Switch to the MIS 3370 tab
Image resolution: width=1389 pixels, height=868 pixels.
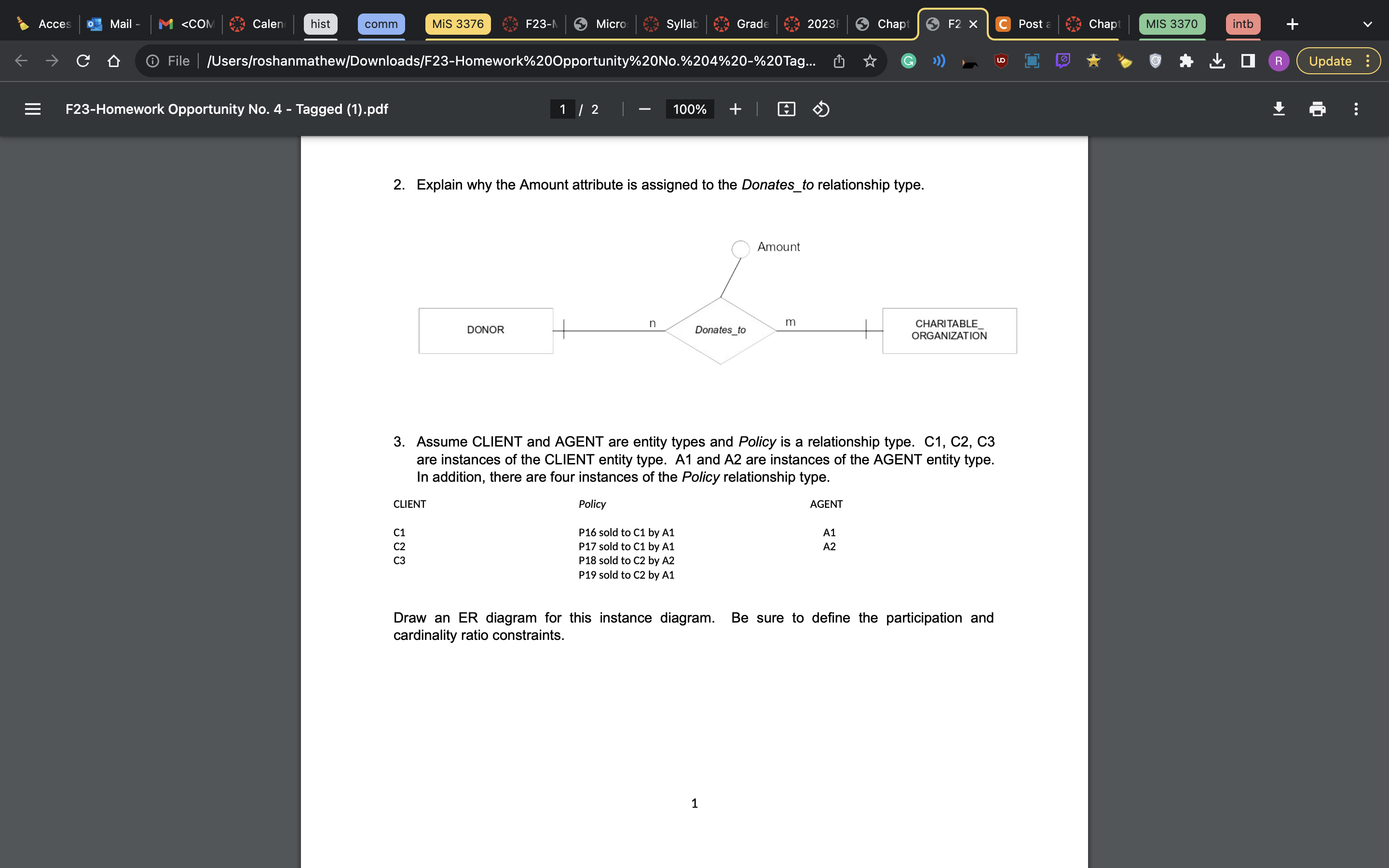1171,24
